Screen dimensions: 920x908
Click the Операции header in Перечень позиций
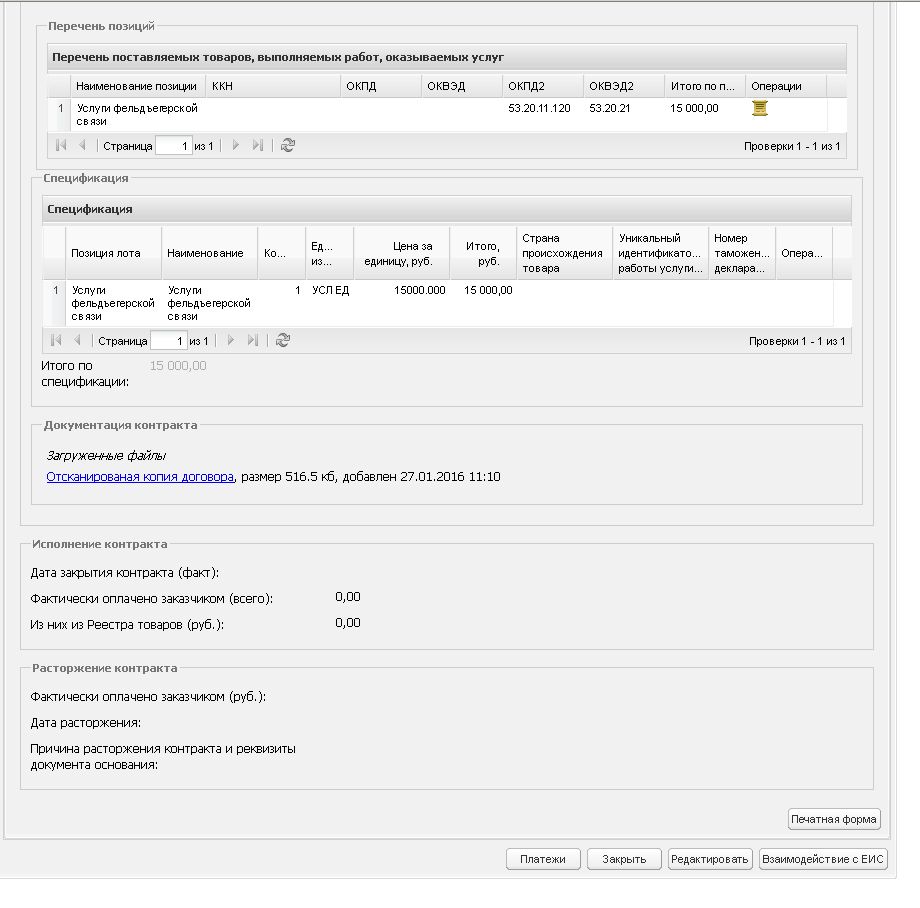[x=786, y=86]
